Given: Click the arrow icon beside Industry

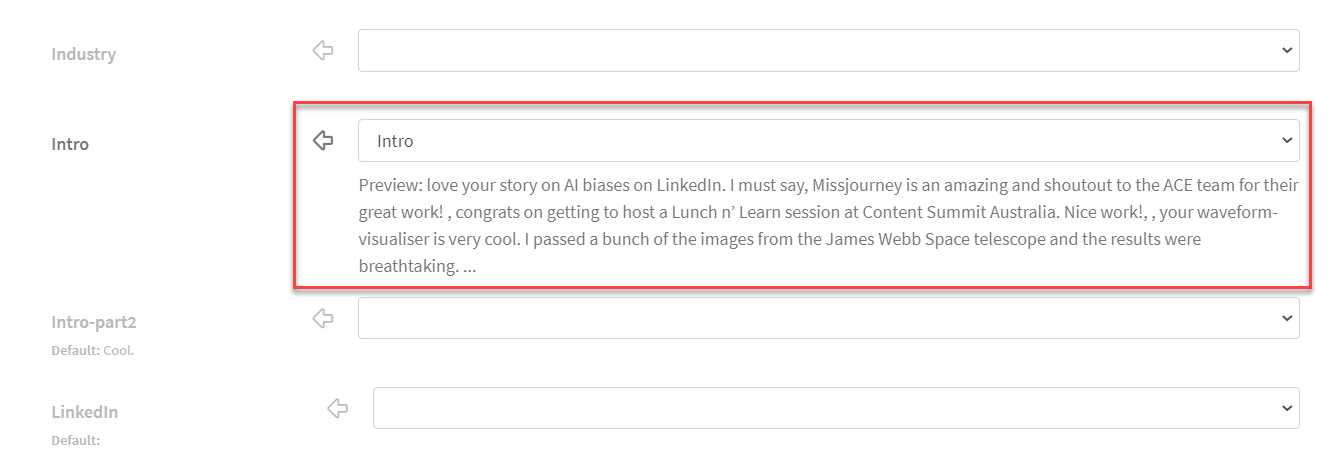Looking at the screenshot, I should (x=322, y=50).
